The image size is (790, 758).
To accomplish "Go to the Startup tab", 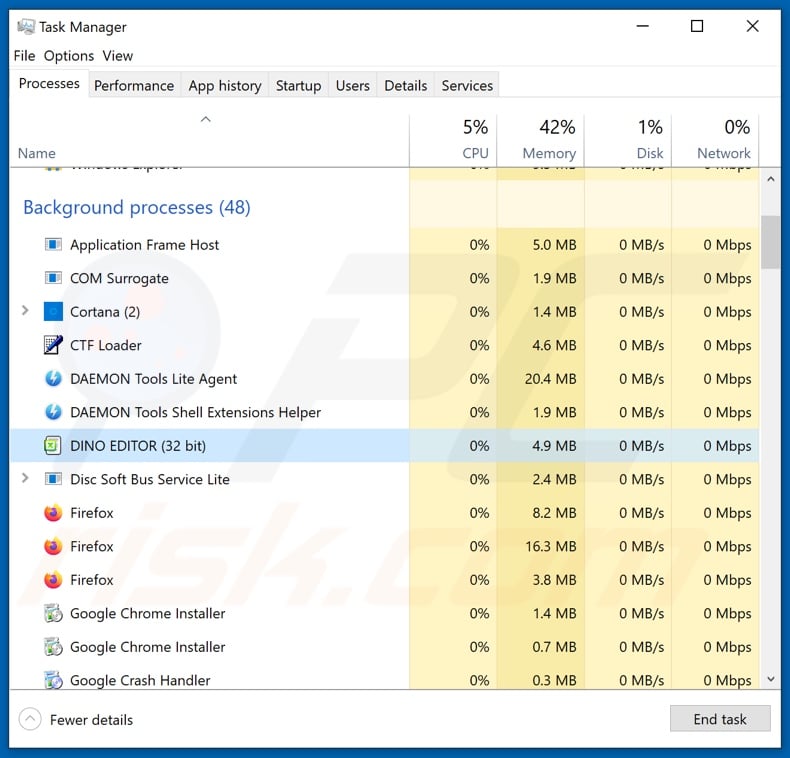I will pyautogui.click(x=298, y=86).
